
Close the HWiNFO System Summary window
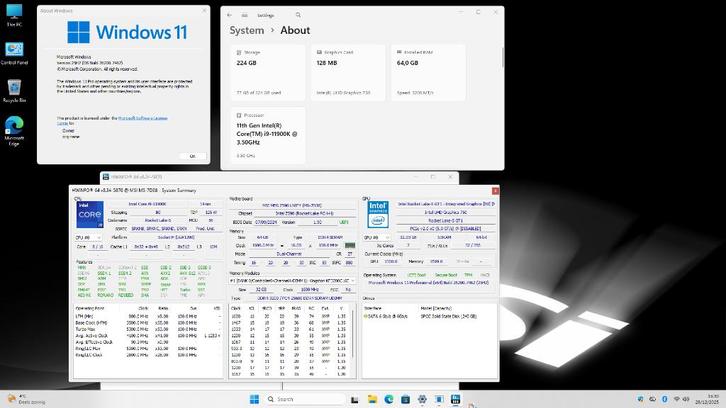click(x=495, y=190)
